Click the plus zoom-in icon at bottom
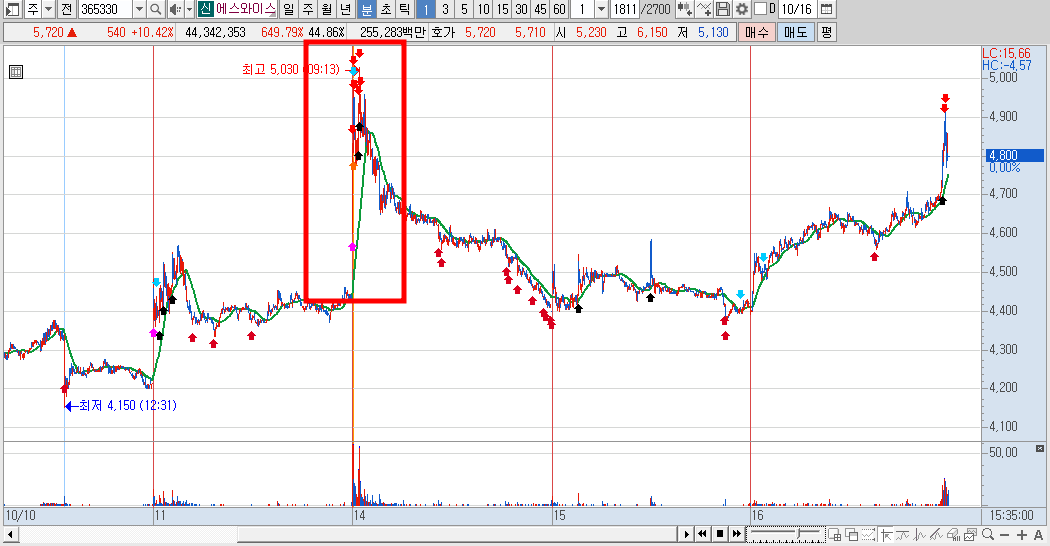 1022,534
